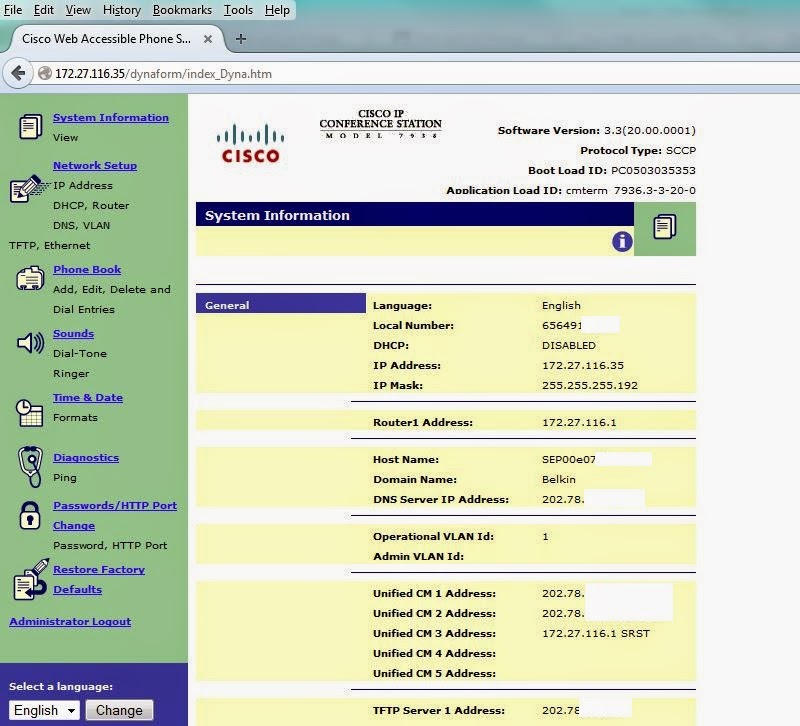Open the Bookmarks menu
This screenshot has height=726, width=800.
pyautogui.click(x=182, y=10)
